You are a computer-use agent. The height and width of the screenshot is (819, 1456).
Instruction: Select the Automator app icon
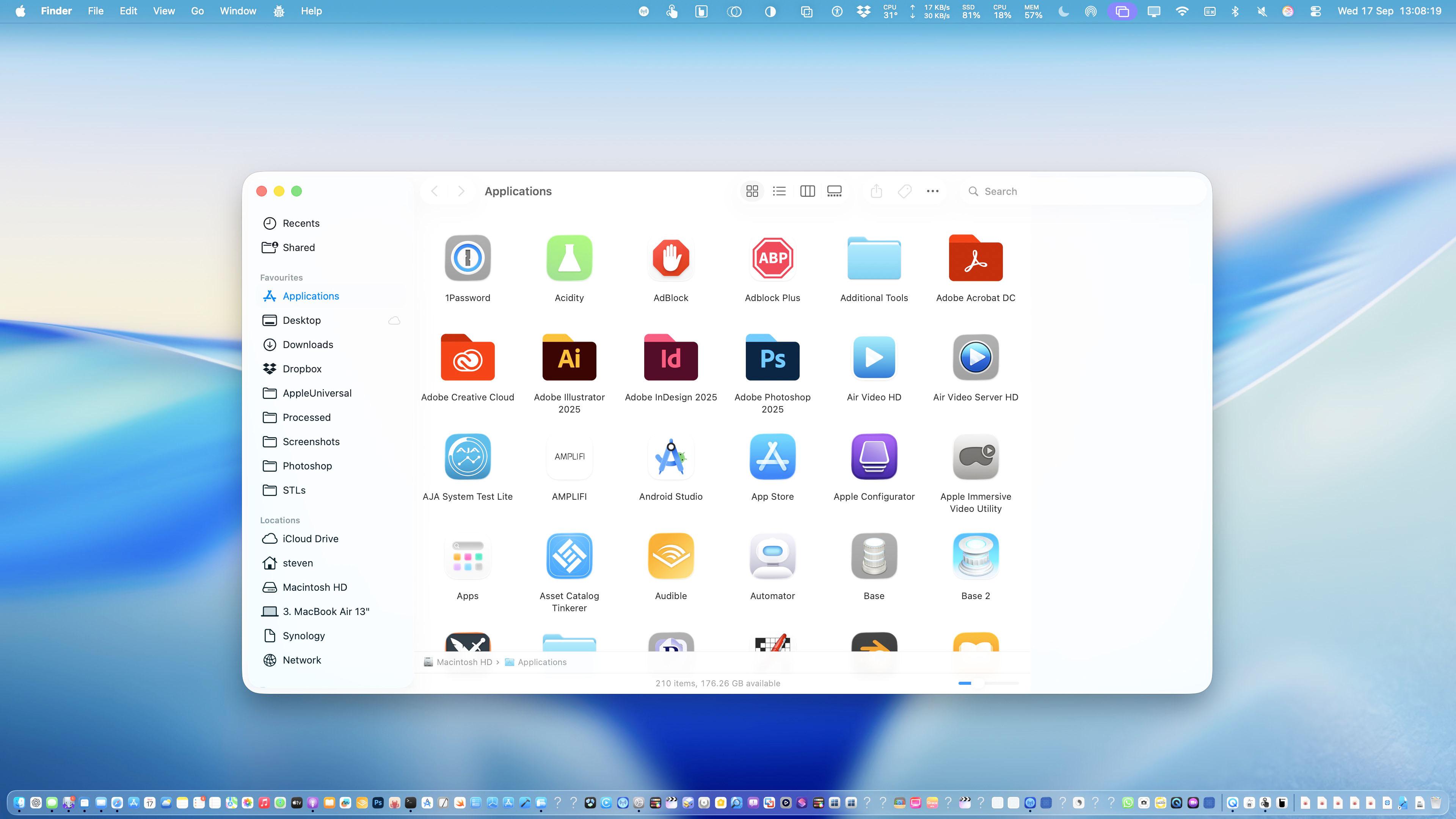click(x=773, y=556)
